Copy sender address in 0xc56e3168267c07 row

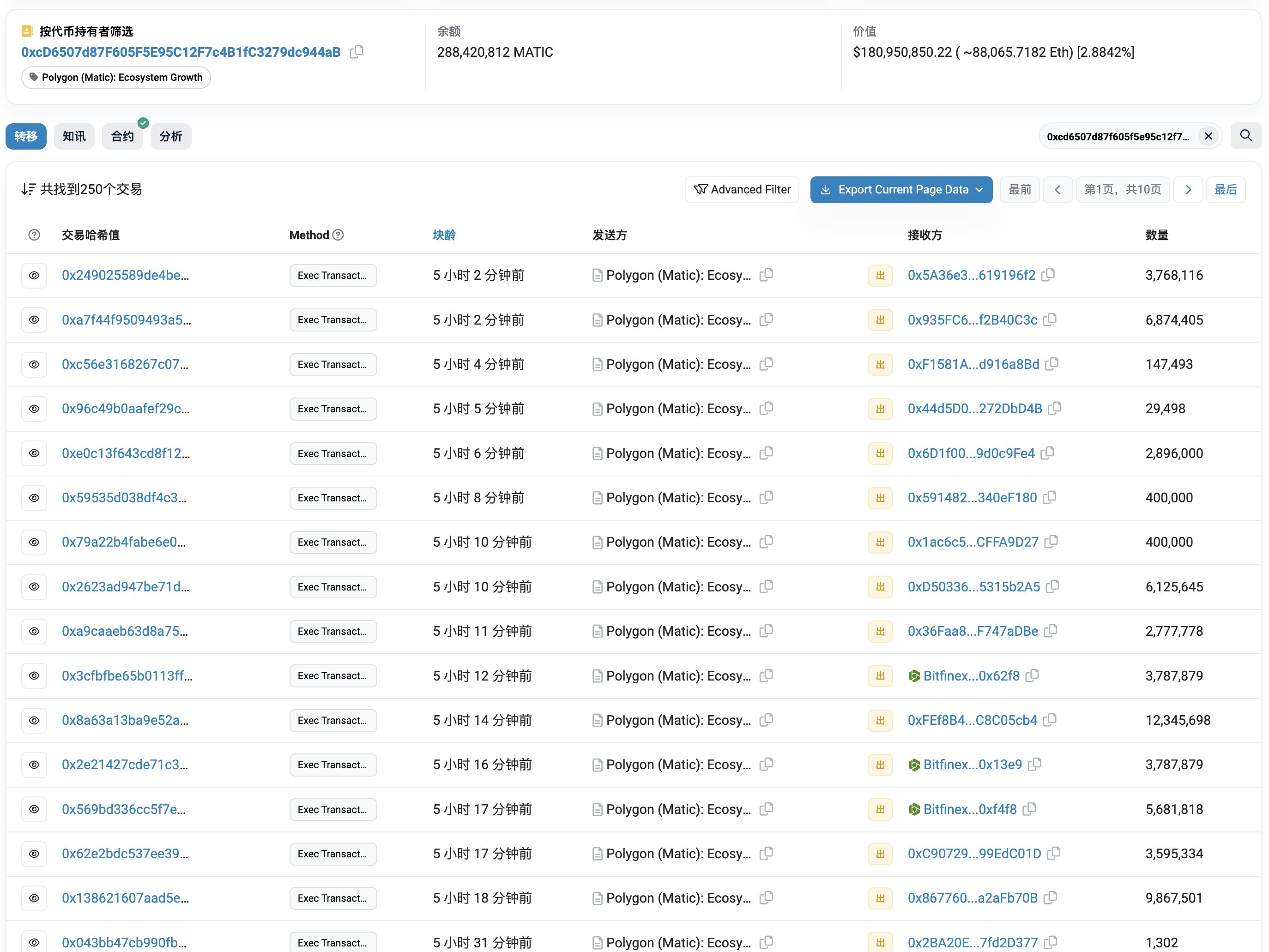click(x=767, y=364)
